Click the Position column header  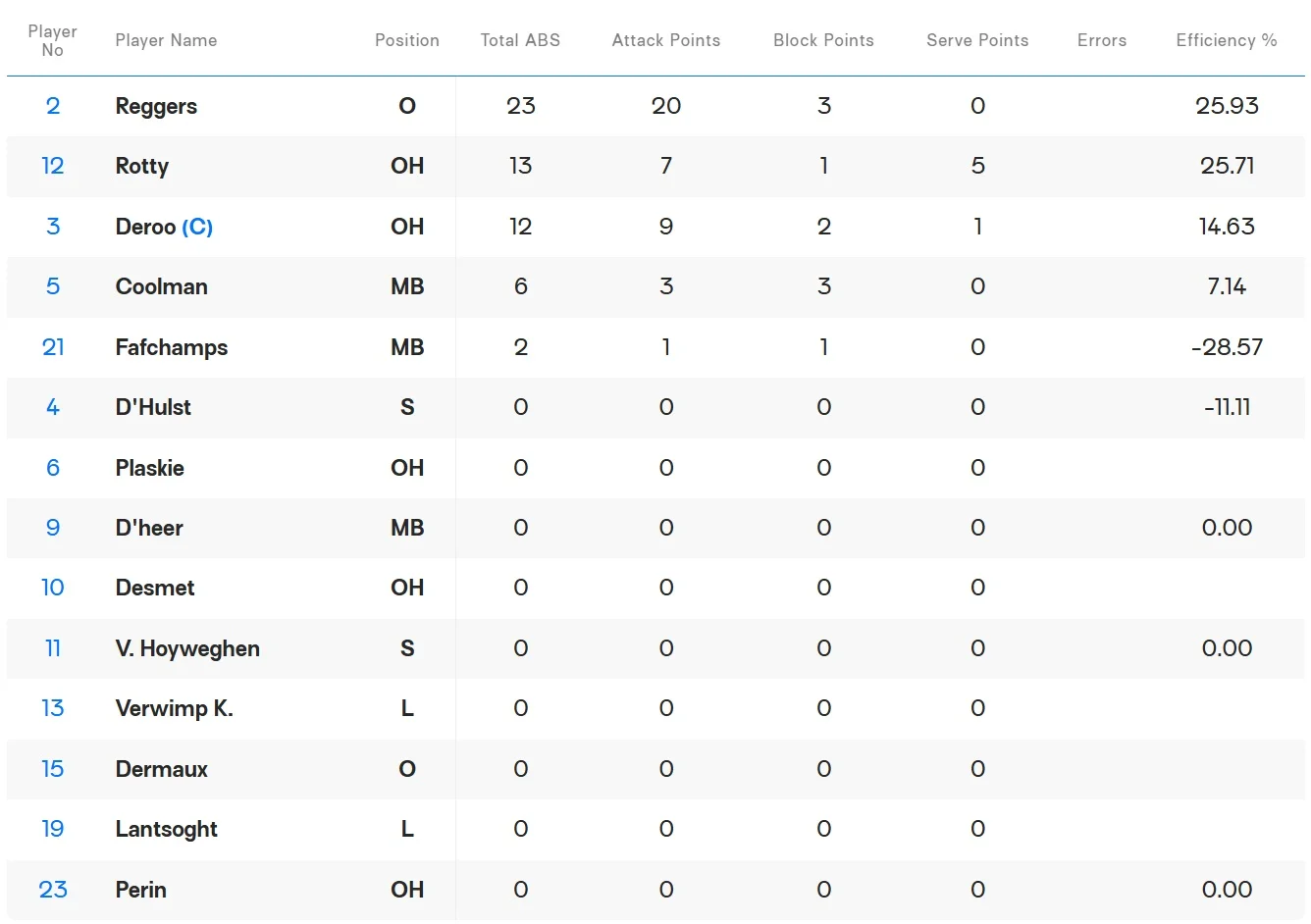tap(407, 40)
